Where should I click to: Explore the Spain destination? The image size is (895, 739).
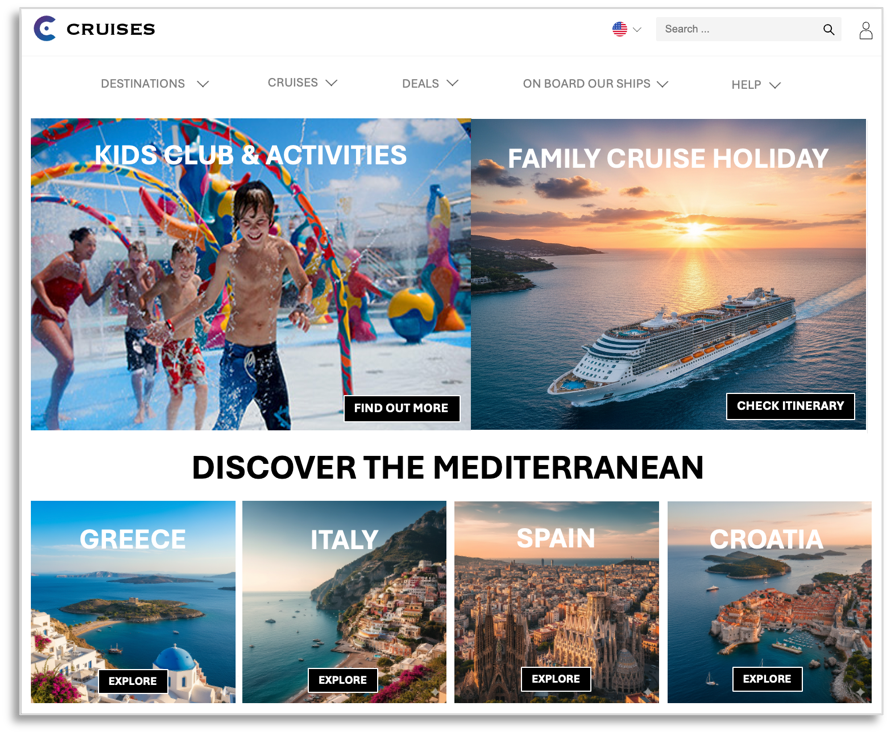coord(555,679)
